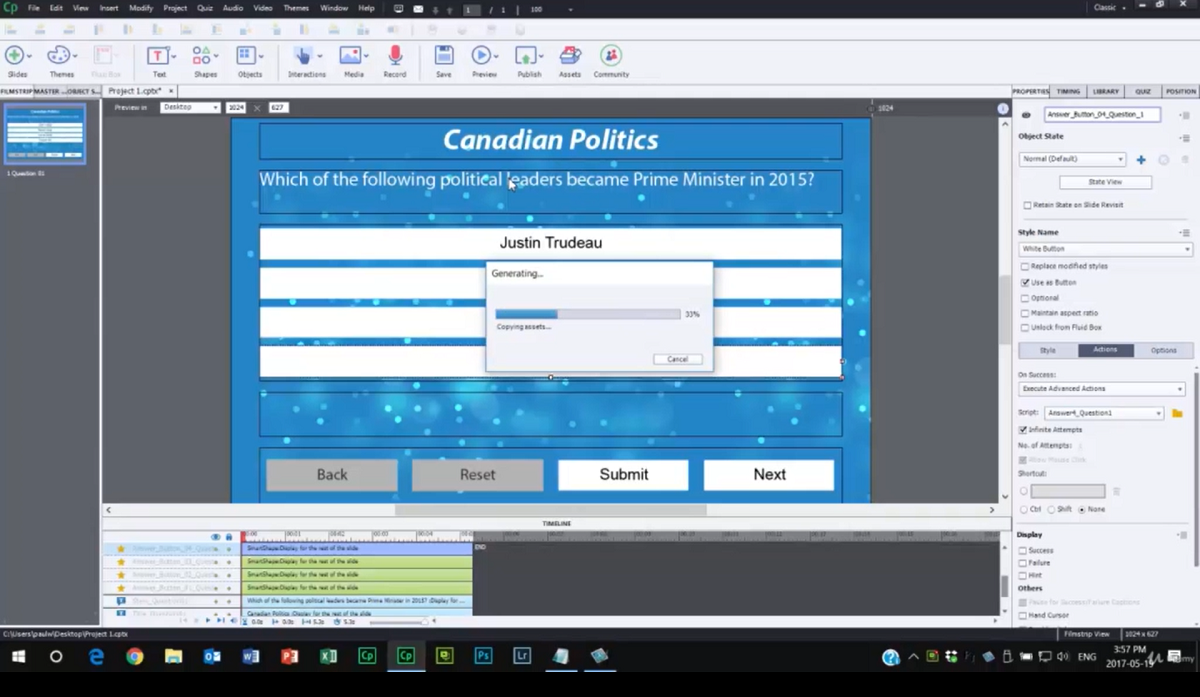
Task: Expand the On Success action dropdown
Action: point(1102,388)
